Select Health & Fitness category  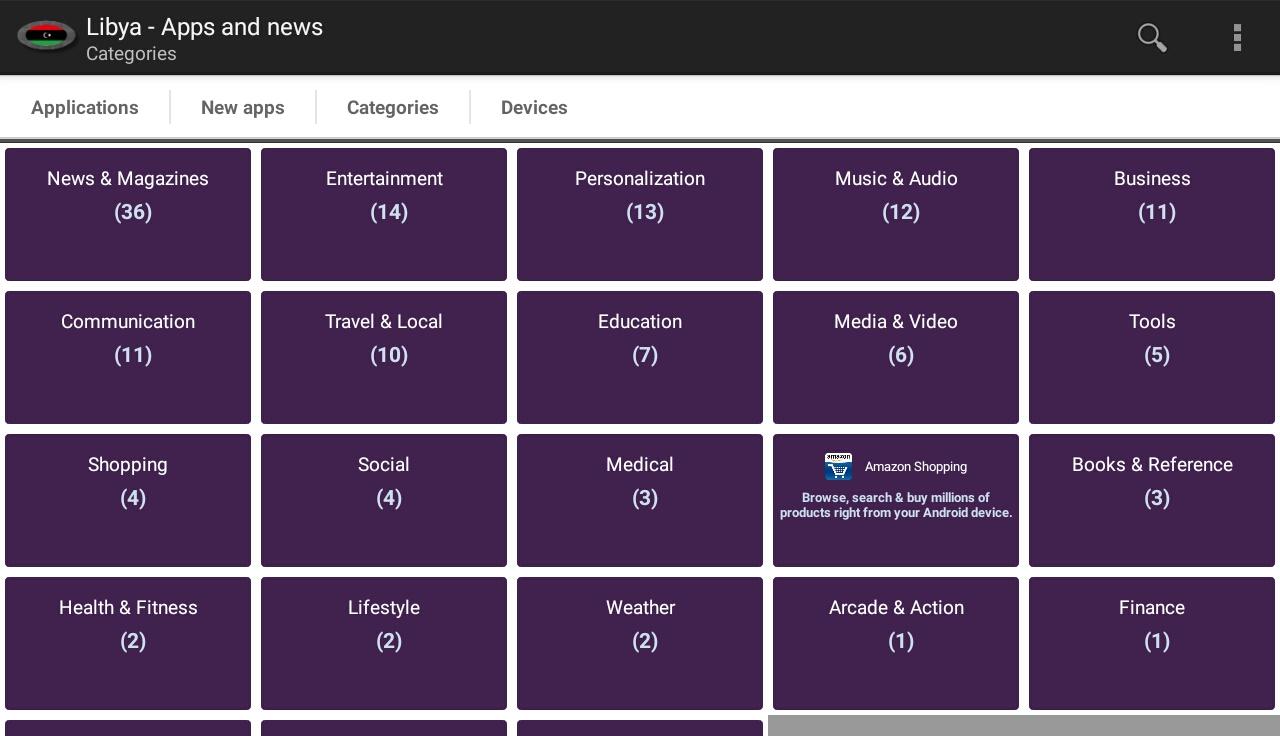[128, 643]
